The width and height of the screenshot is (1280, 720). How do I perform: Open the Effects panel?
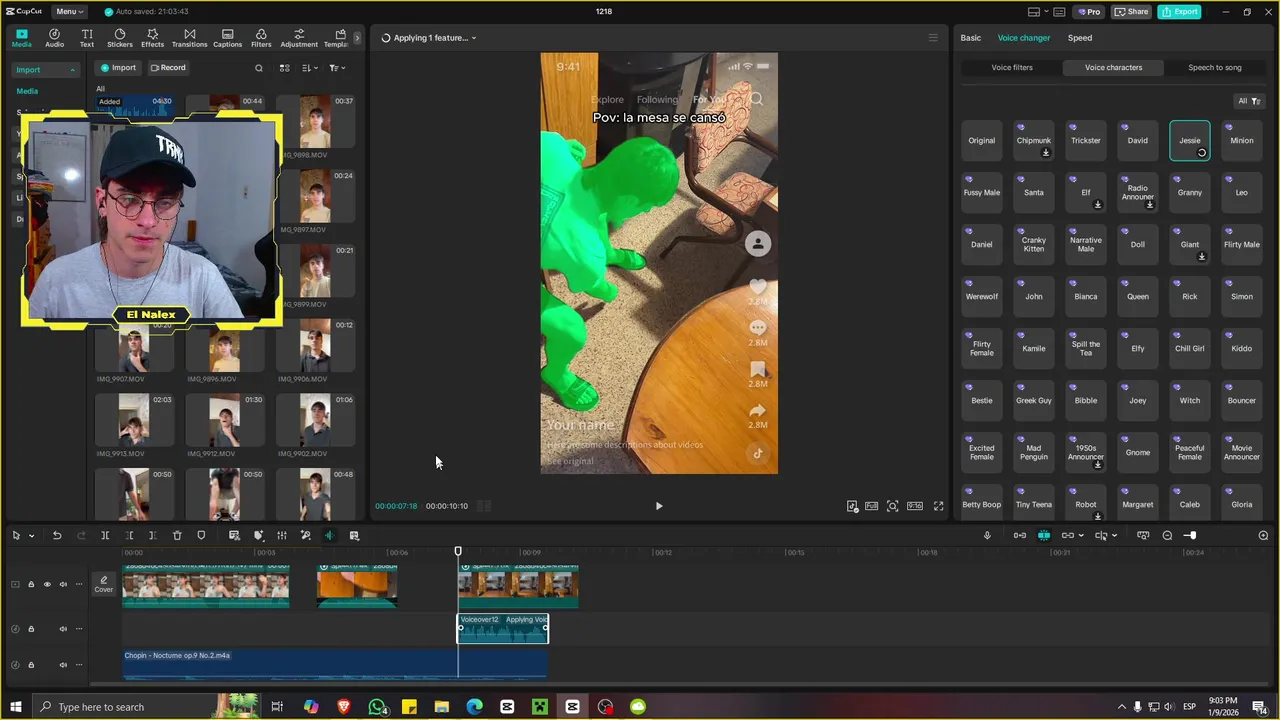pos(152,38)
